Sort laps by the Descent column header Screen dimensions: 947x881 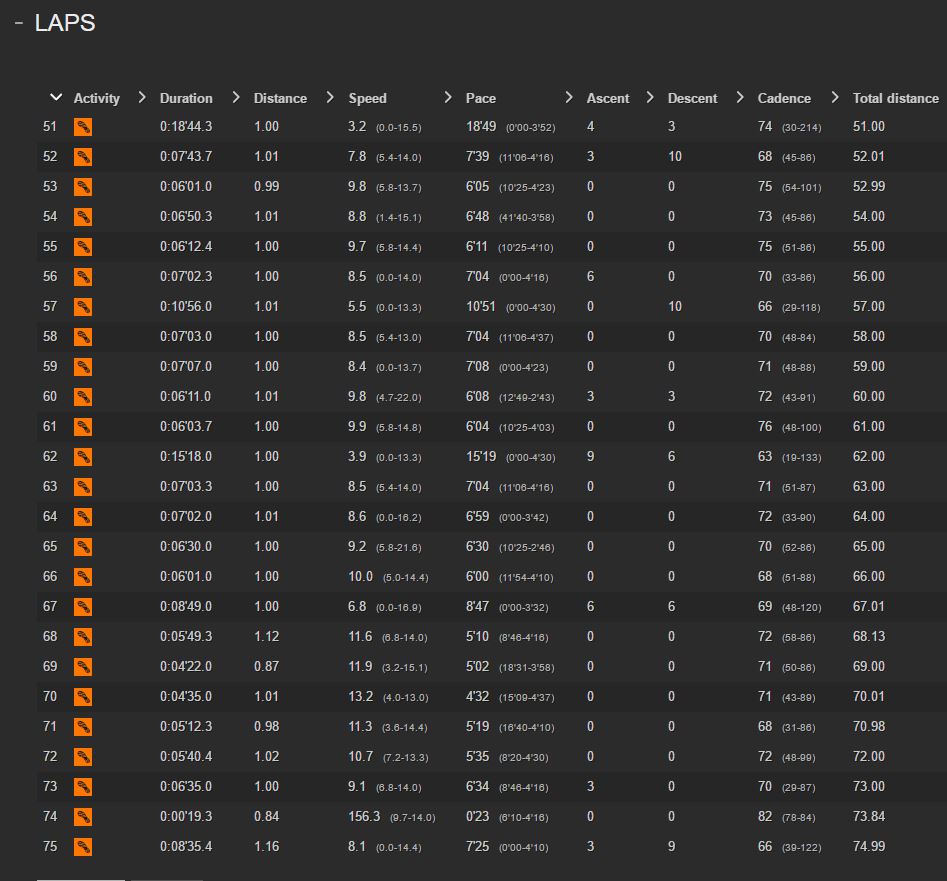pos(692,98)
